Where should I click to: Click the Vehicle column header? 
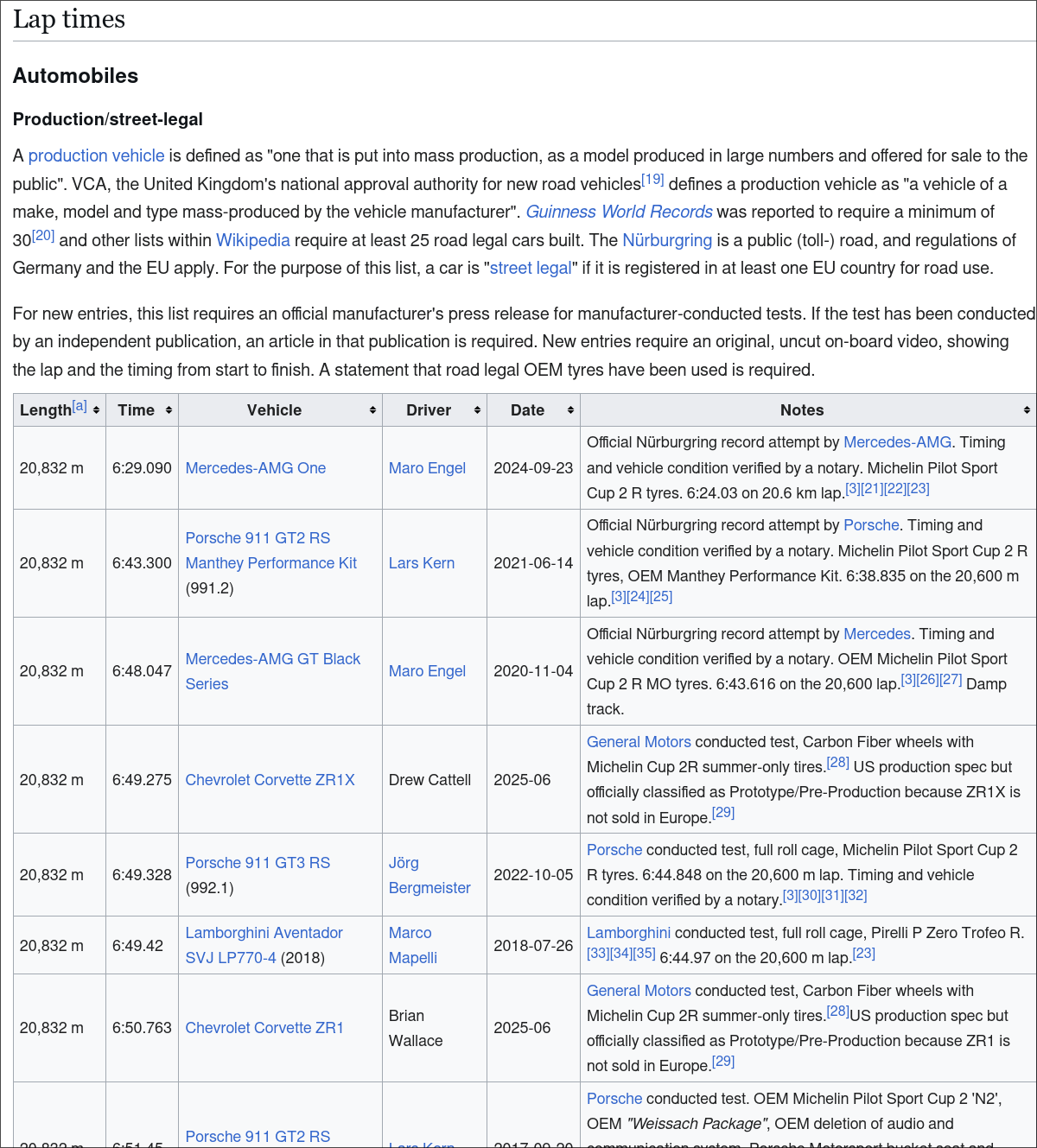click(x=280, y=410)
